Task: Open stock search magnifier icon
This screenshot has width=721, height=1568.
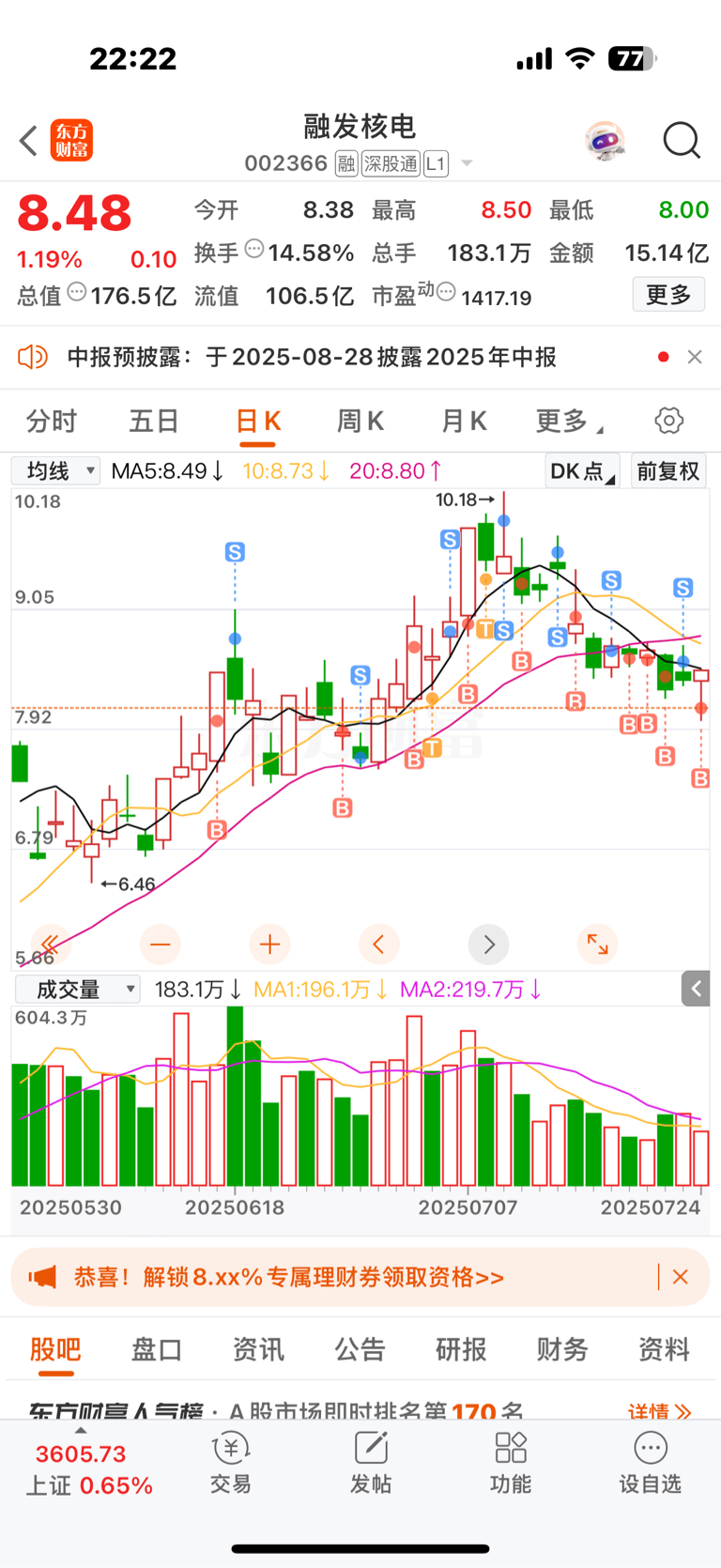Action: (682, 141)
